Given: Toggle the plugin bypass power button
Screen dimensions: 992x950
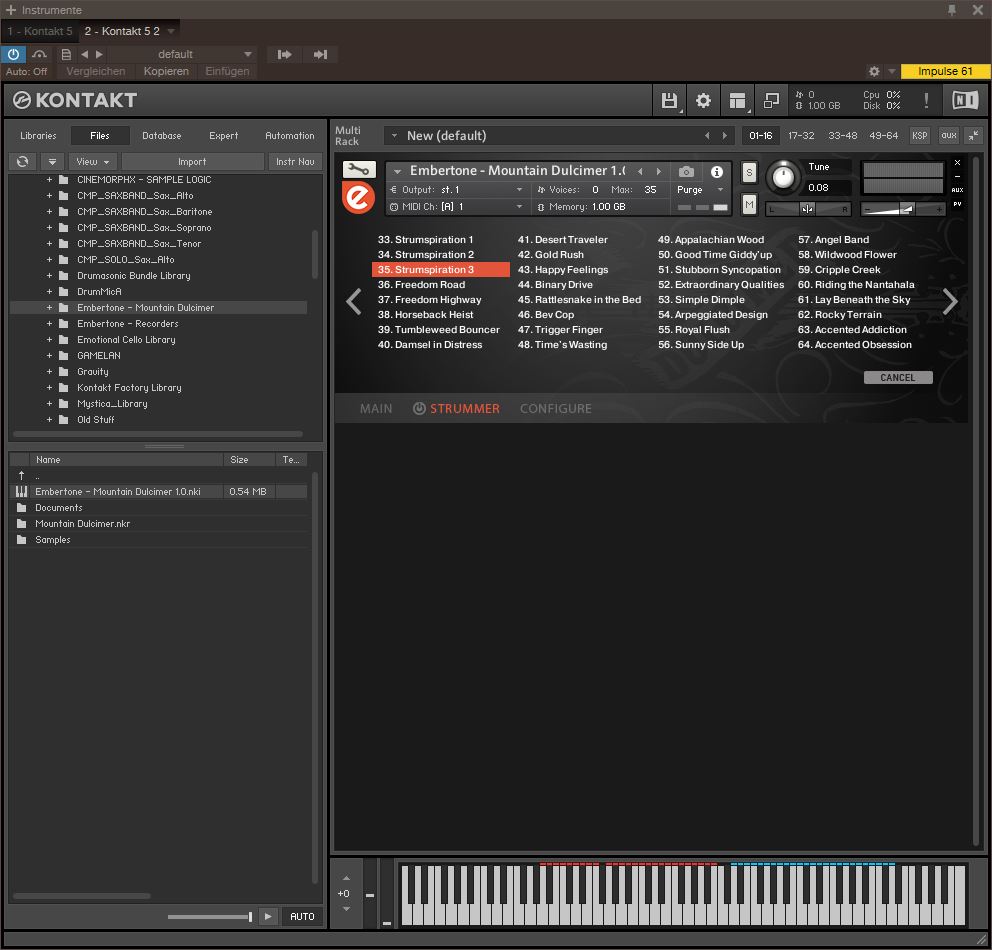Looking at the screenshot, I should (13, 54).
